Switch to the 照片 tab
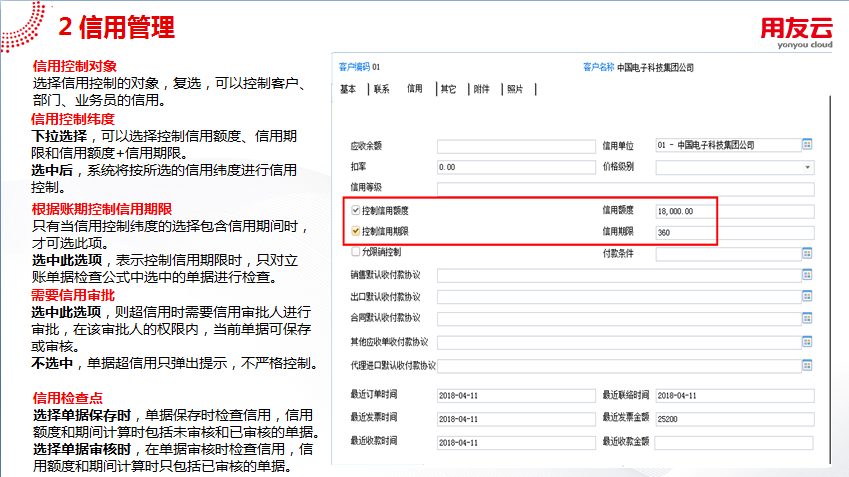This screenshot has height=477, width=849. pyautogui.click(x=515, y=89)
